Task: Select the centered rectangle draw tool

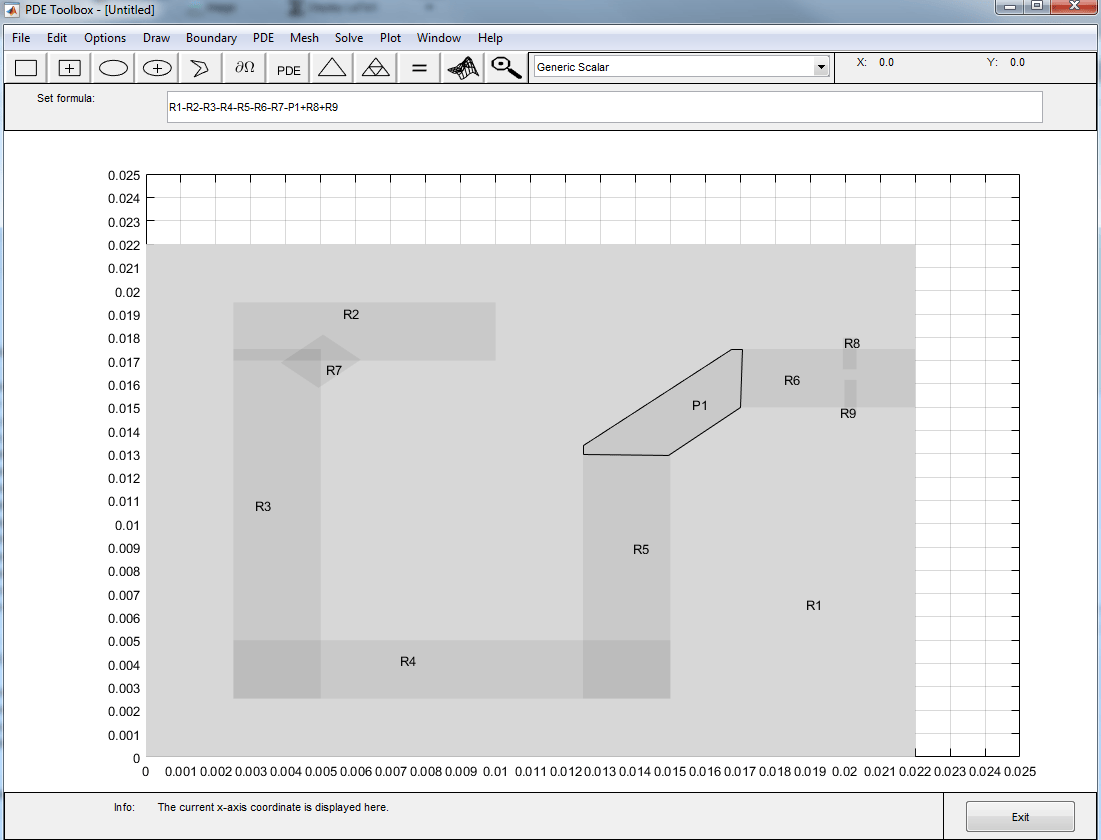Action: point(69,68)
